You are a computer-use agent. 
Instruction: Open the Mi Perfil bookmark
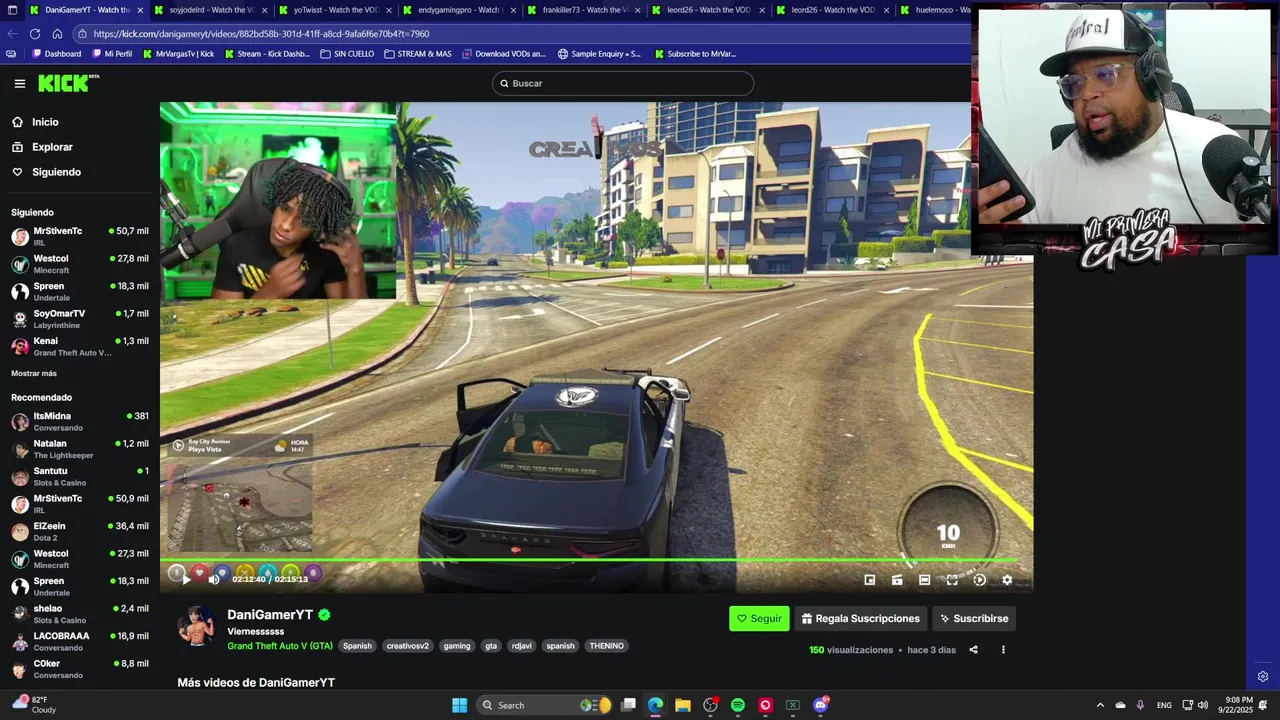113,54
